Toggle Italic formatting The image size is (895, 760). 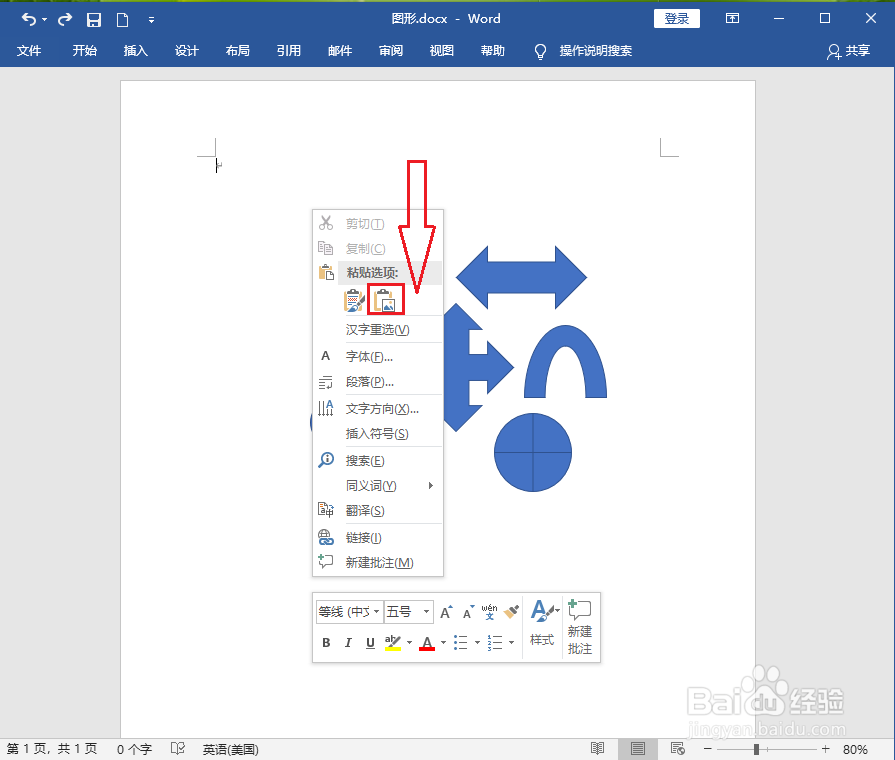pos(348,641)
